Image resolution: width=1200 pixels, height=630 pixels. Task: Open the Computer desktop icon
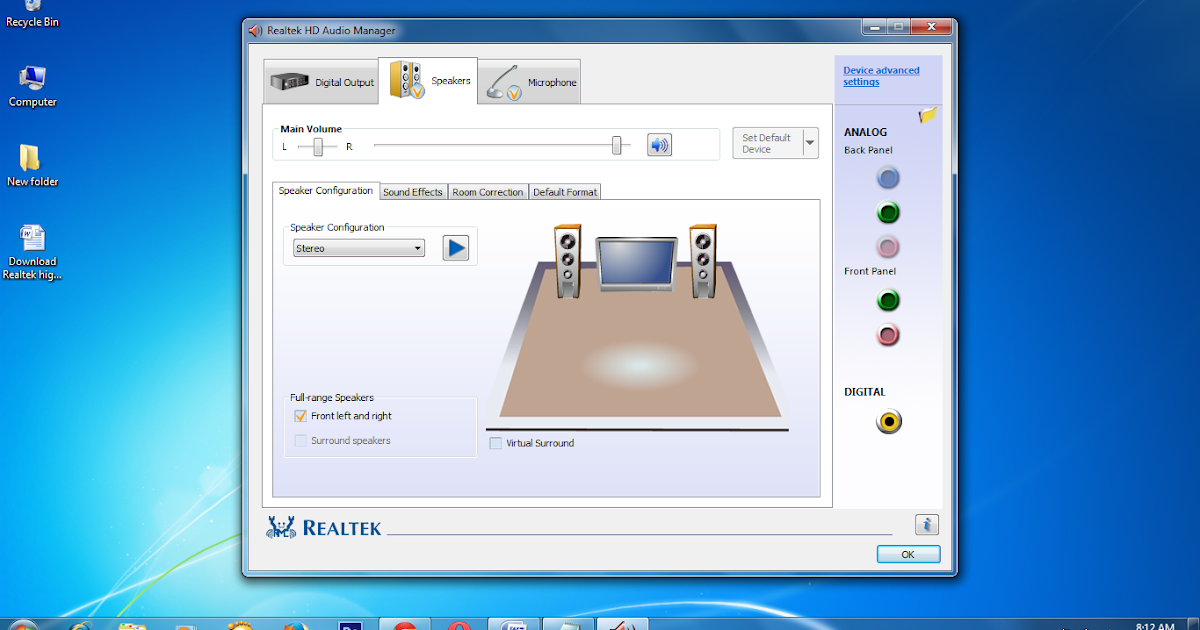point(32,85)
